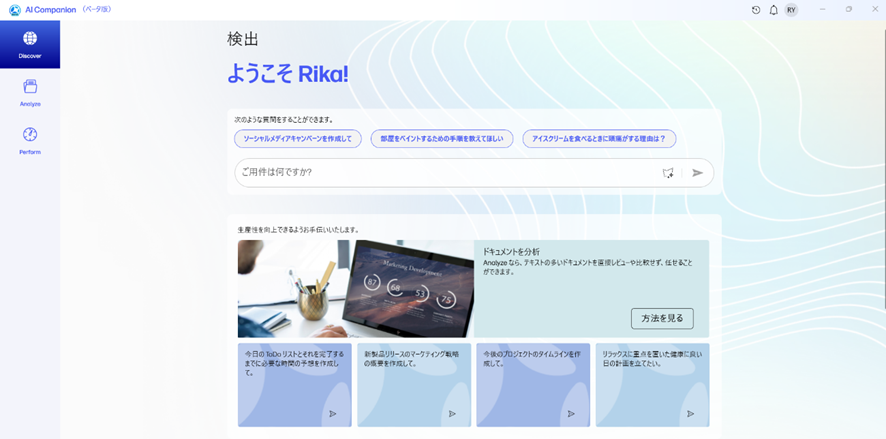Click the (ベータ版) label in title bar
The image size is (886, 439).
click(x=98, y=10)
